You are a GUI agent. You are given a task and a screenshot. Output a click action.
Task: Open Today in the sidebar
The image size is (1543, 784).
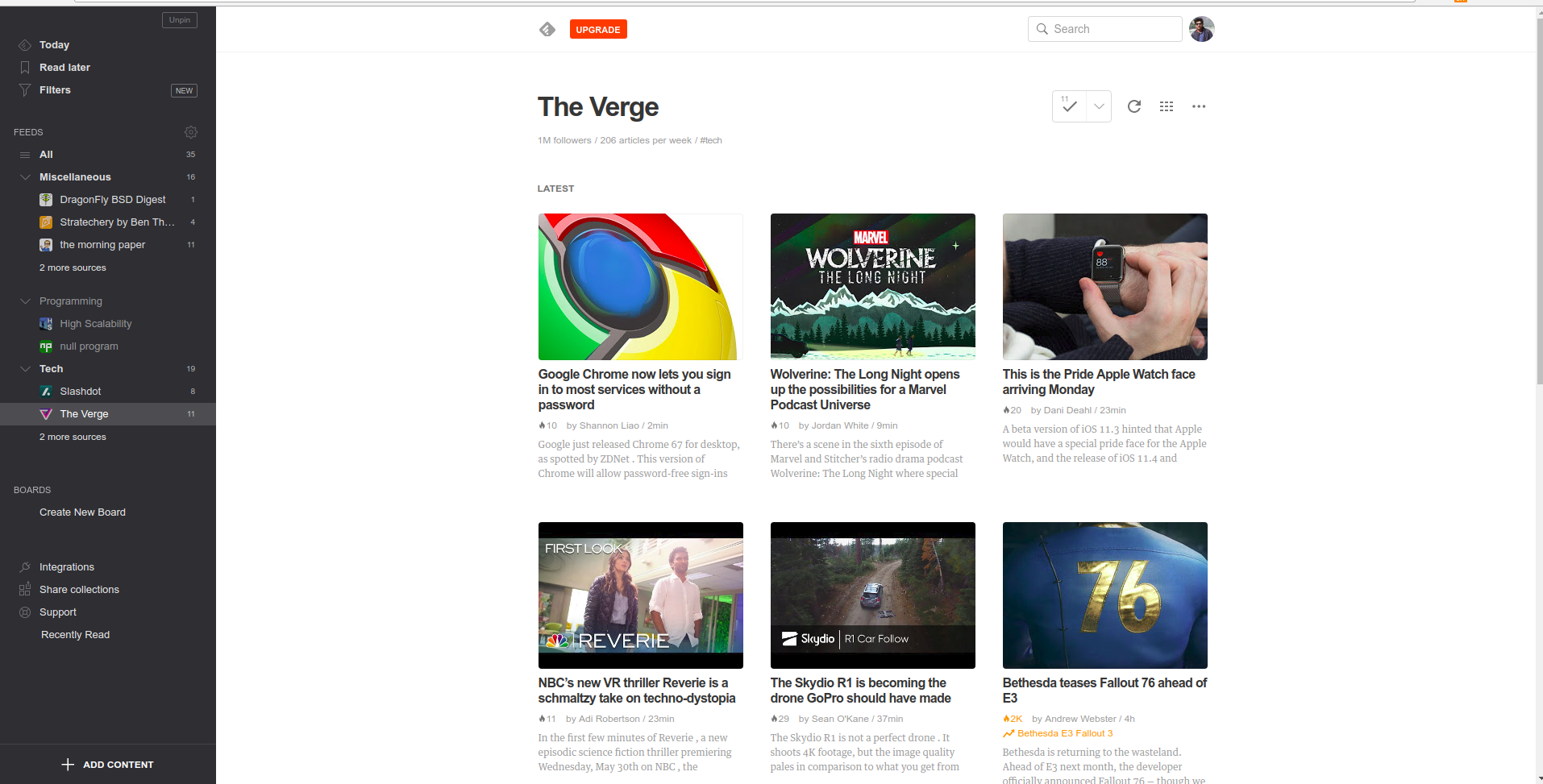[x=54, y=45]
